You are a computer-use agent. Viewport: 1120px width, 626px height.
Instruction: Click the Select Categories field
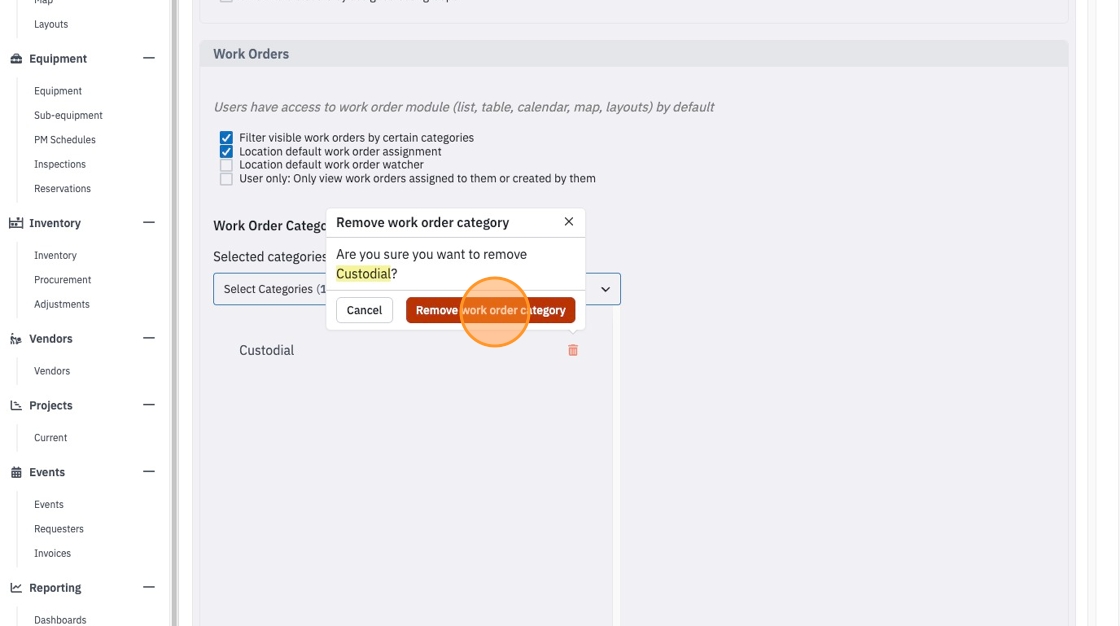pyautogui.click(x=416, y=289)
